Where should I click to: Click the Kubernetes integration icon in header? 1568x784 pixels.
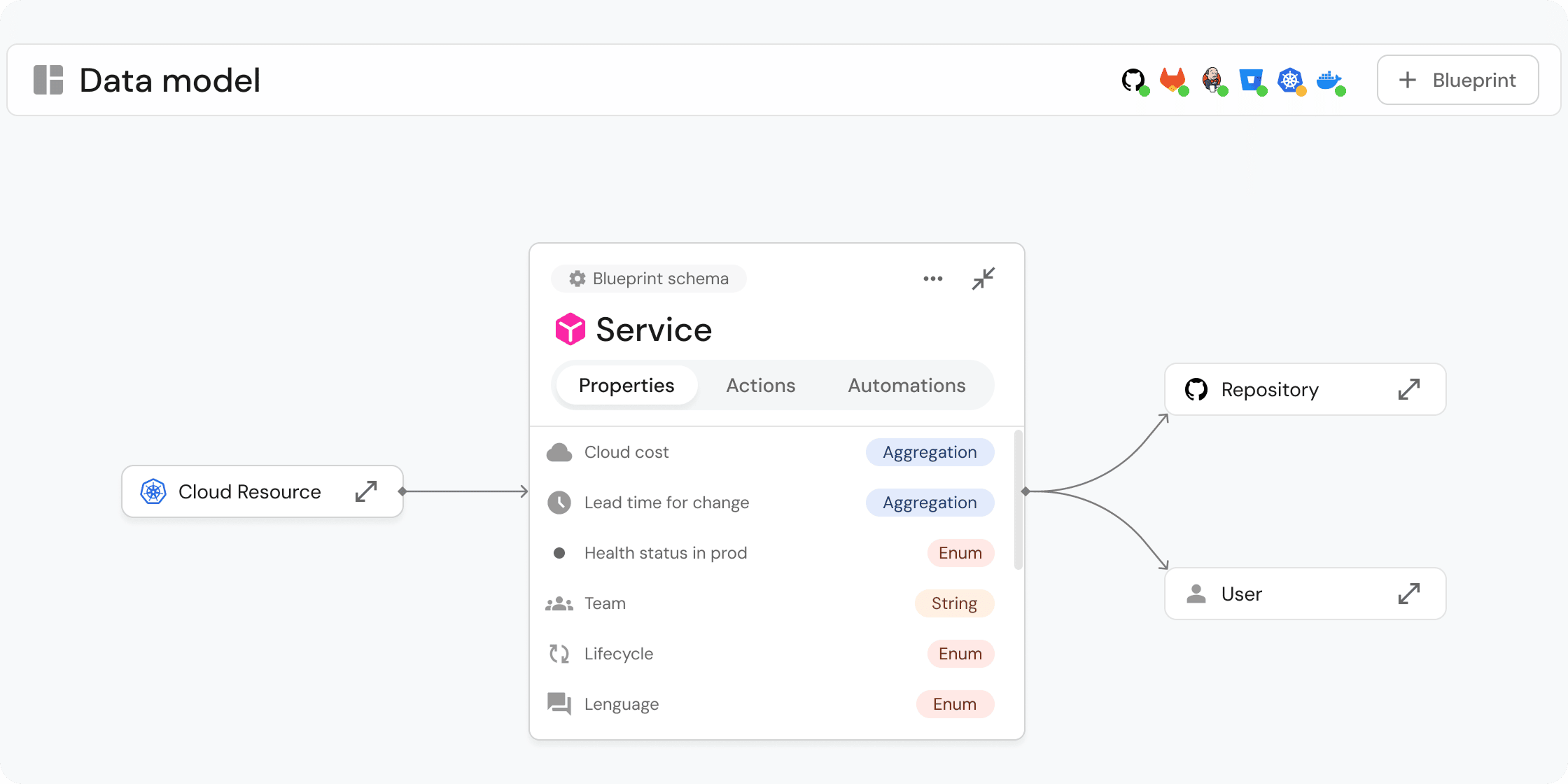click(1290, 80)
